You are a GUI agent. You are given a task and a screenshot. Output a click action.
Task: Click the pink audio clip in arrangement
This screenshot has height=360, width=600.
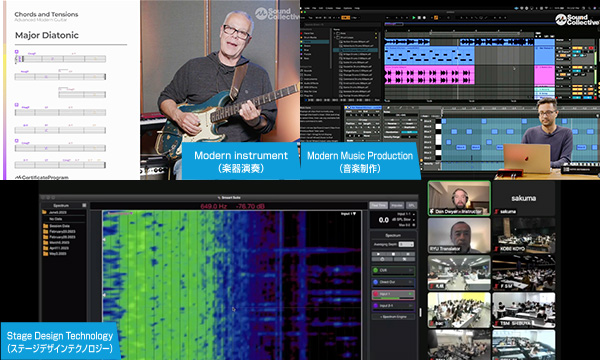pyautogui.click(x=429, y=74)
